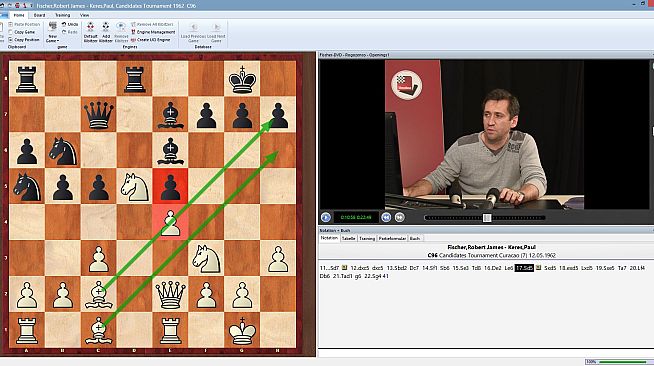
Task: Go to move 16.De2 in notation
Action: point(492,268)
